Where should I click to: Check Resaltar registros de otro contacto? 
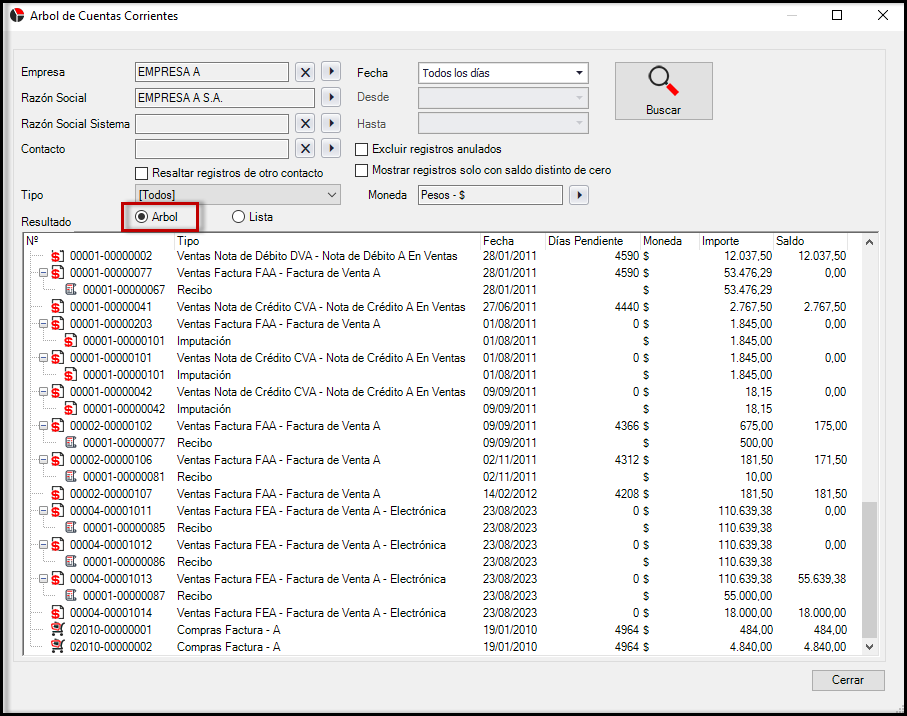141,173
